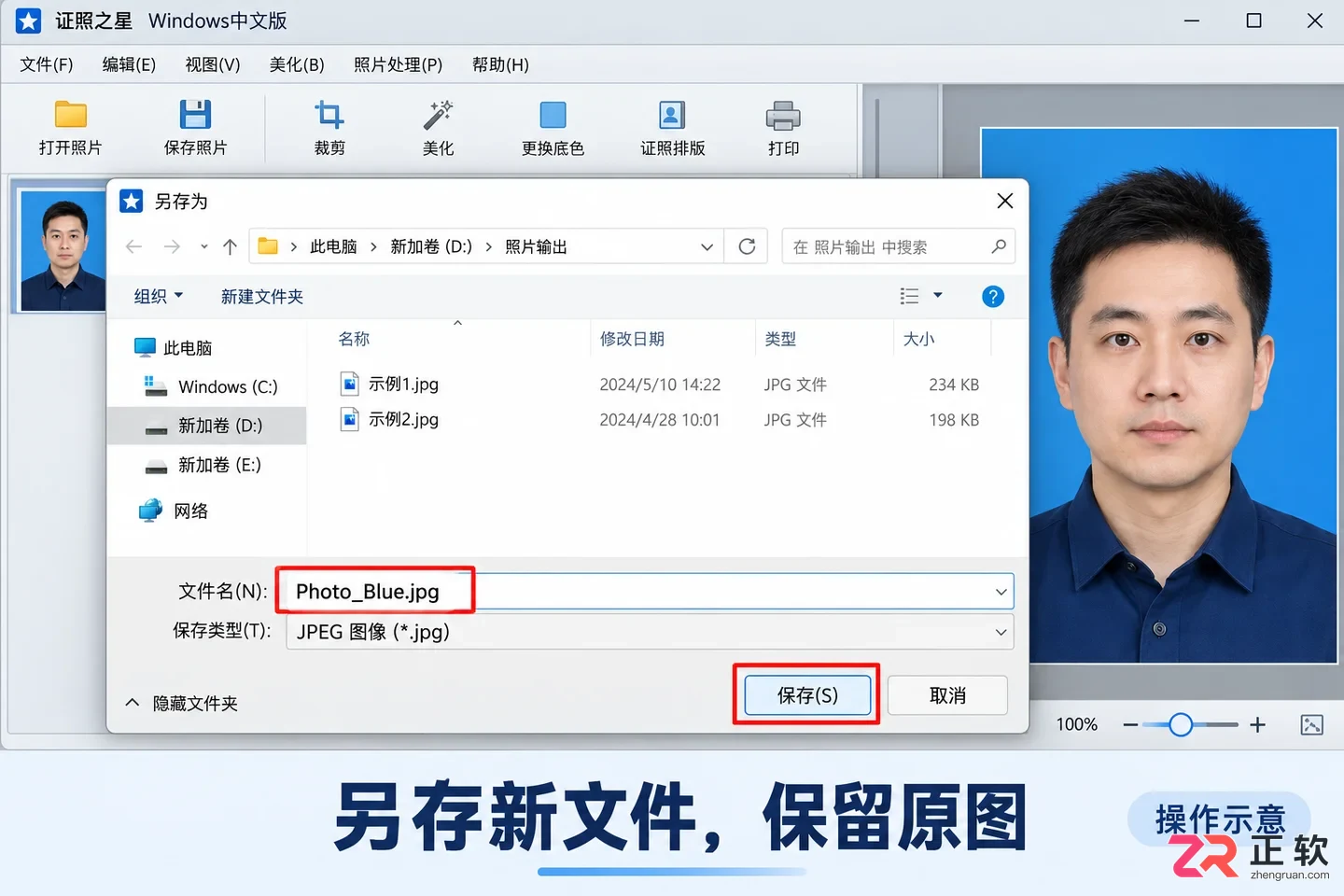Collapse folders with 隐藏文件夹
1344x896 pixels.
182,703
